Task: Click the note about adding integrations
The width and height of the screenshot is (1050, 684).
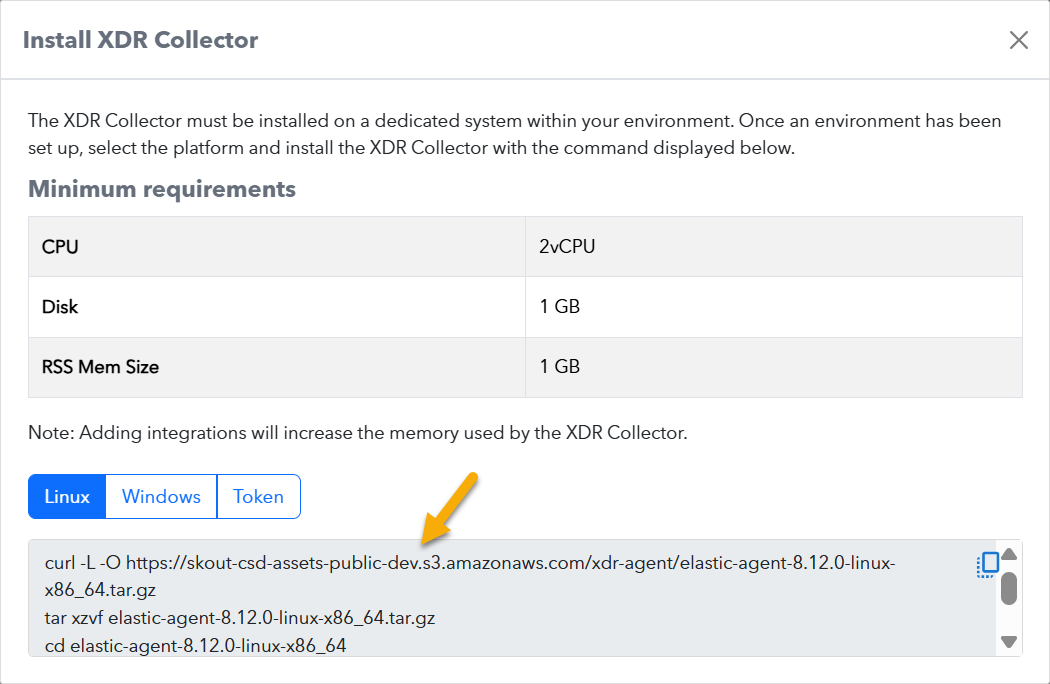Action: click(357, 434)
